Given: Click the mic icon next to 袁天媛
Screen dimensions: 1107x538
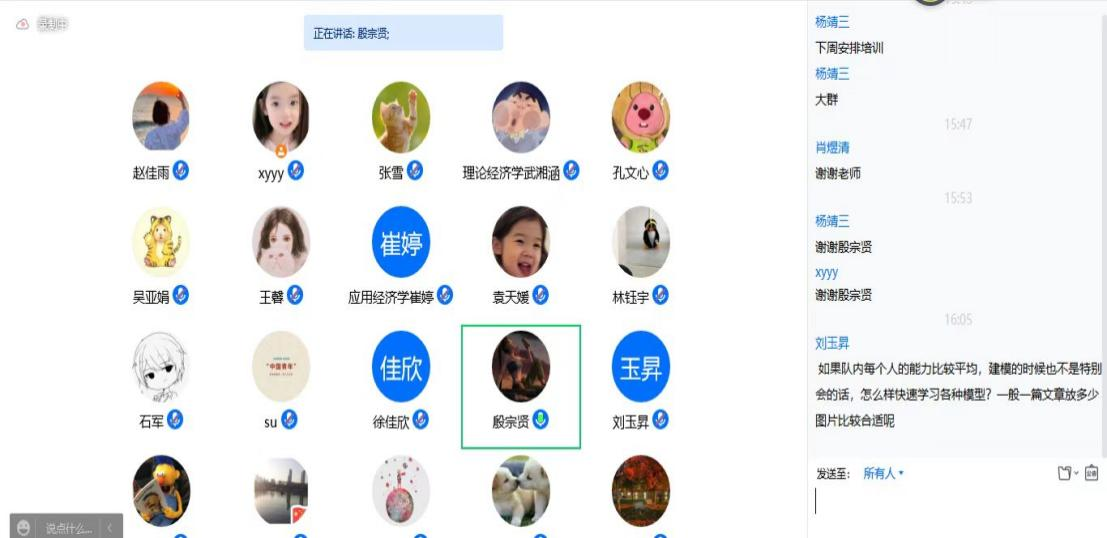Looking at the screenshot, I should coord(541,294).
